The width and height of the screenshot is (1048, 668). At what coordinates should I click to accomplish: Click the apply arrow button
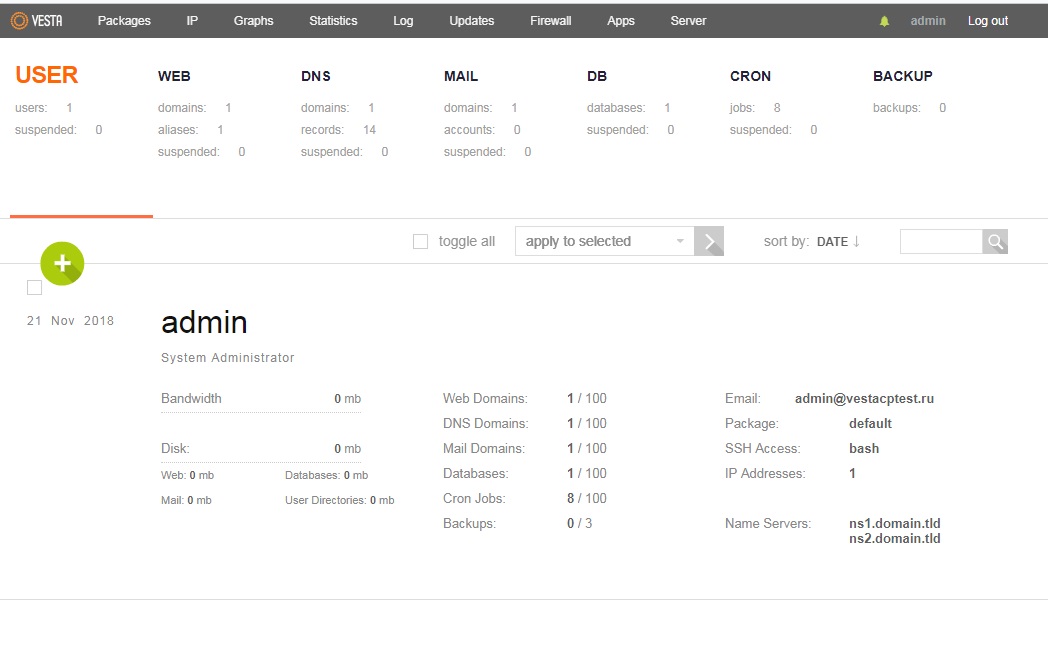709,241
